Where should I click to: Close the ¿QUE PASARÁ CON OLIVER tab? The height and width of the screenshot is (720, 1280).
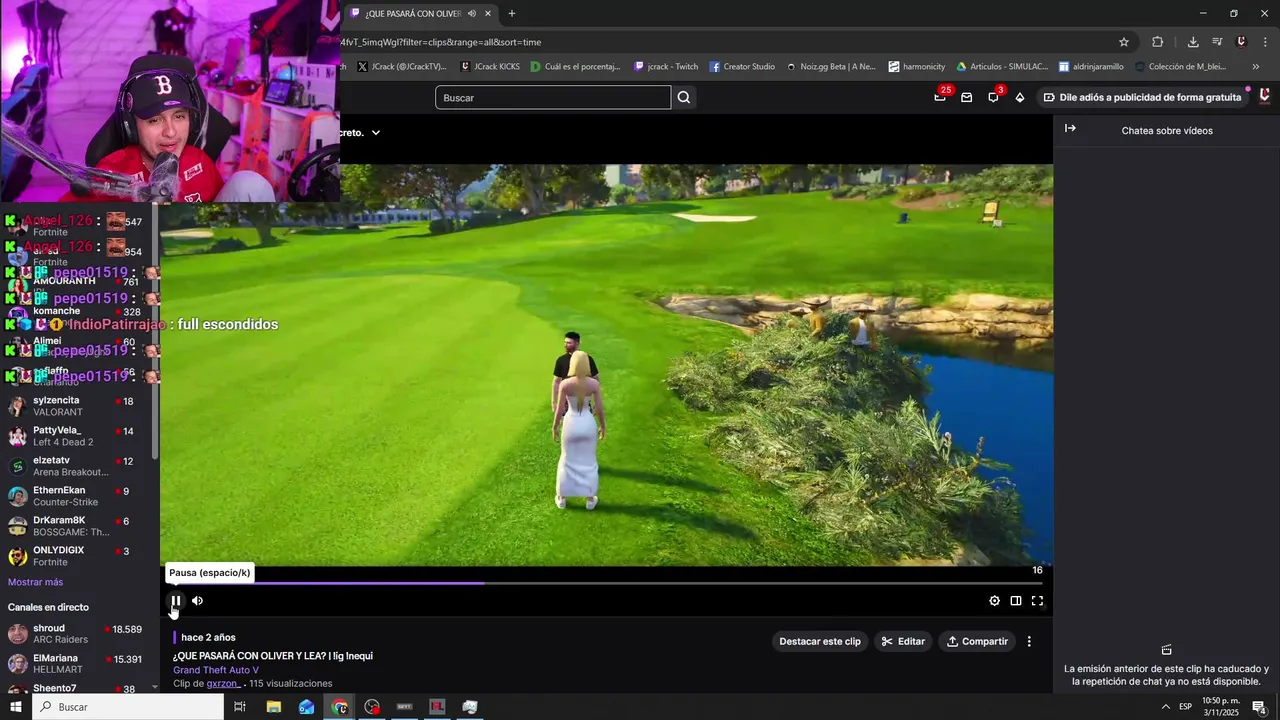(487, 14)
